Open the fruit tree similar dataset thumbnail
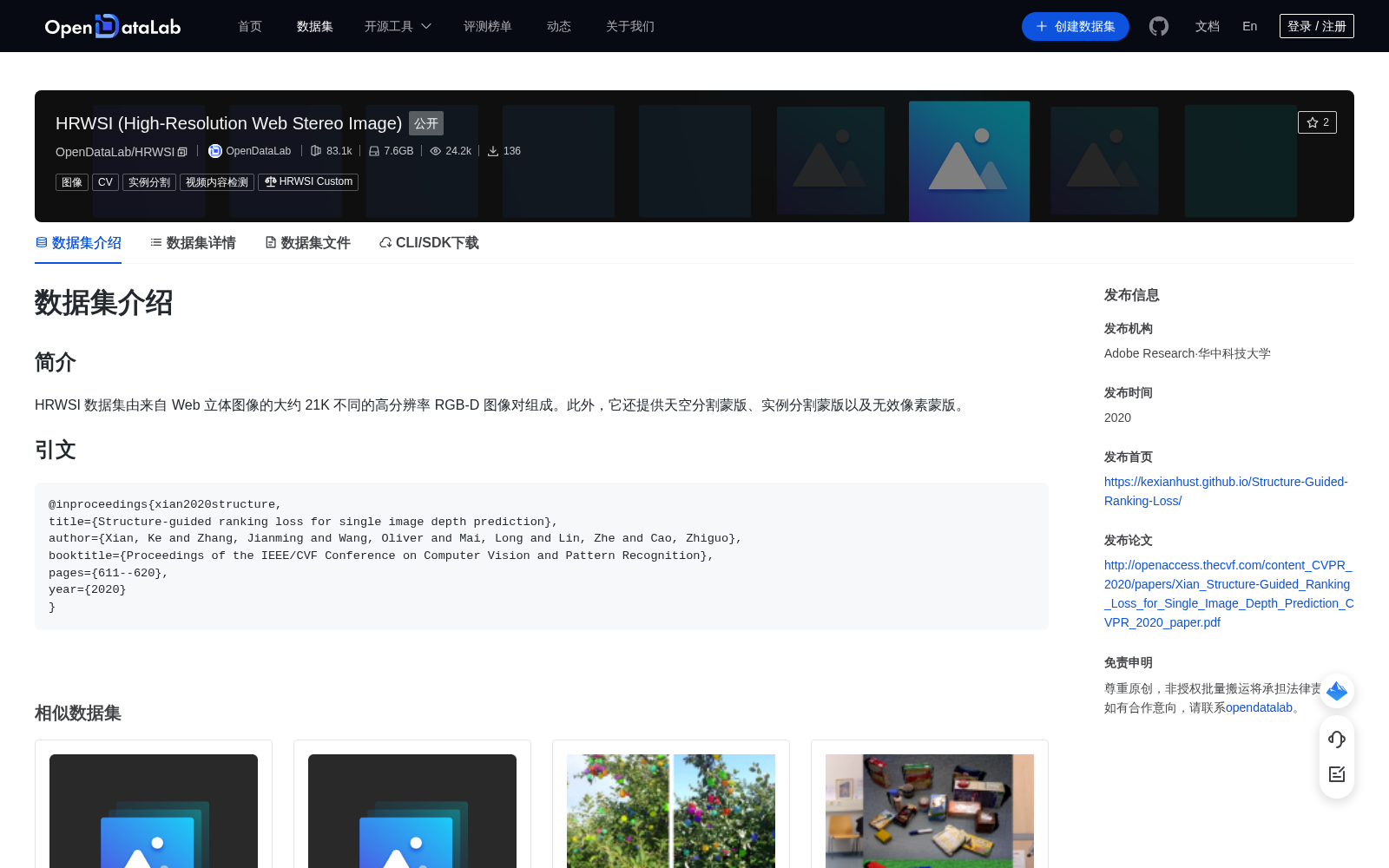The height and width of the screenshot is (868, 1389). tap(671, 811)
